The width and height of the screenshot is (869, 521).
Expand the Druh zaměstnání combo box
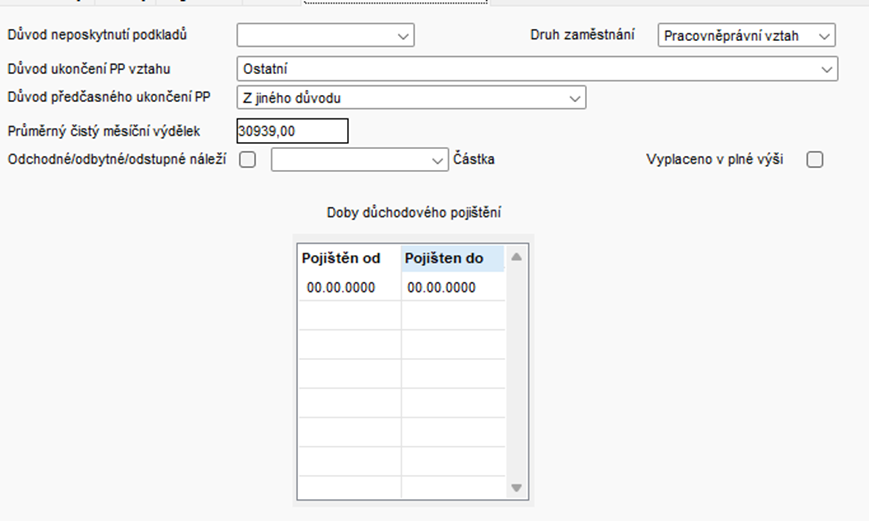(x=747, y=35)
